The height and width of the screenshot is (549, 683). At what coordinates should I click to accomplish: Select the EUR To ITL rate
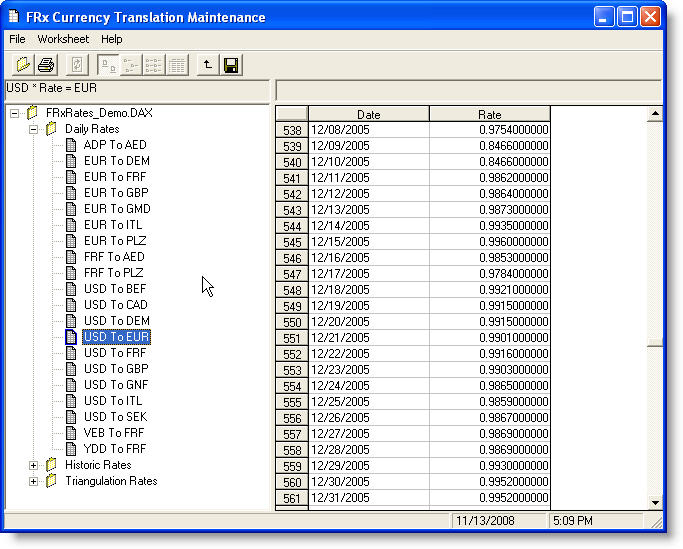[113, 225]
